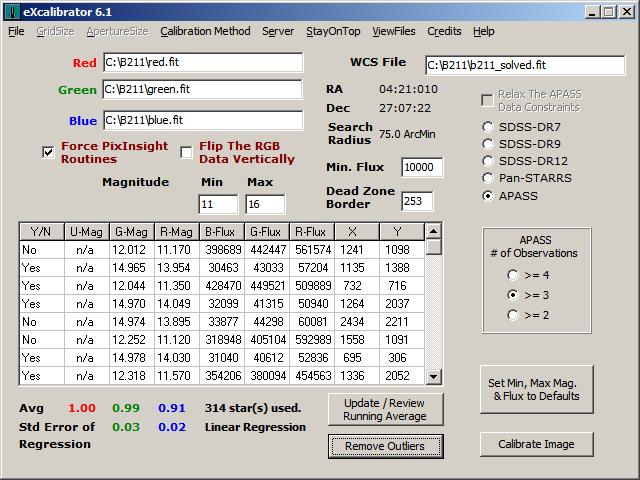The image size is (640, 480).
Task: Click Set Min, Max Mag. & Flux to Defaults
Action: click(536, 389)
